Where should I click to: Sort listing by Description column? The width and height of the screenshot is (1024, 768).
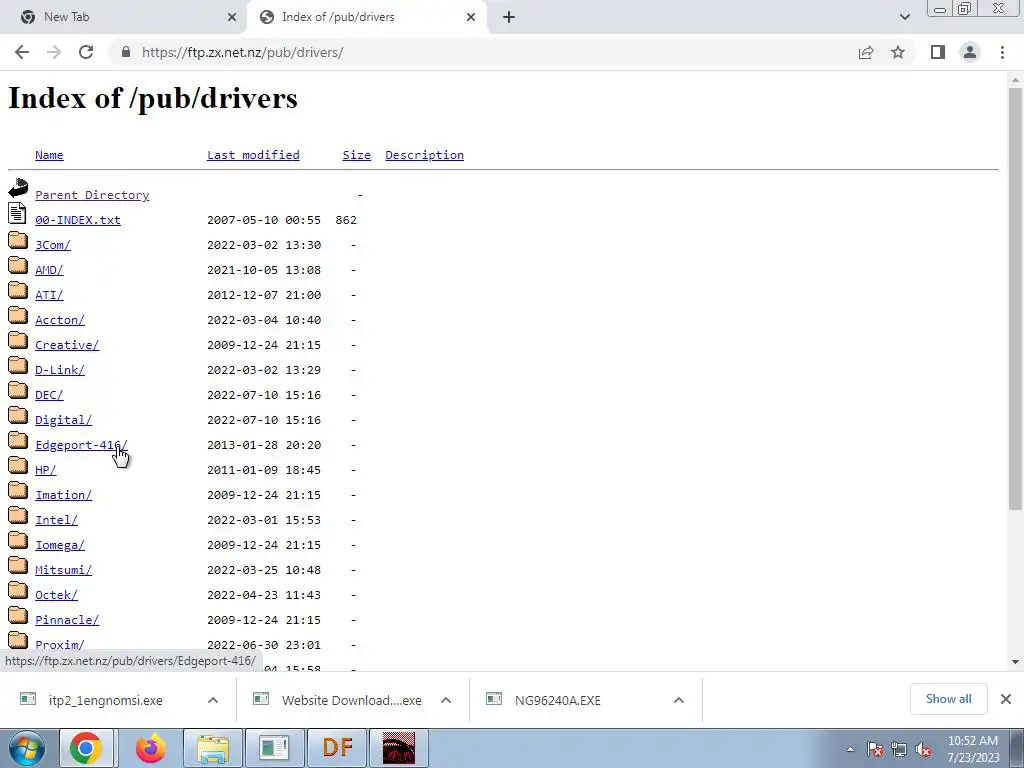pyautogui.click(x=424, y=155)
